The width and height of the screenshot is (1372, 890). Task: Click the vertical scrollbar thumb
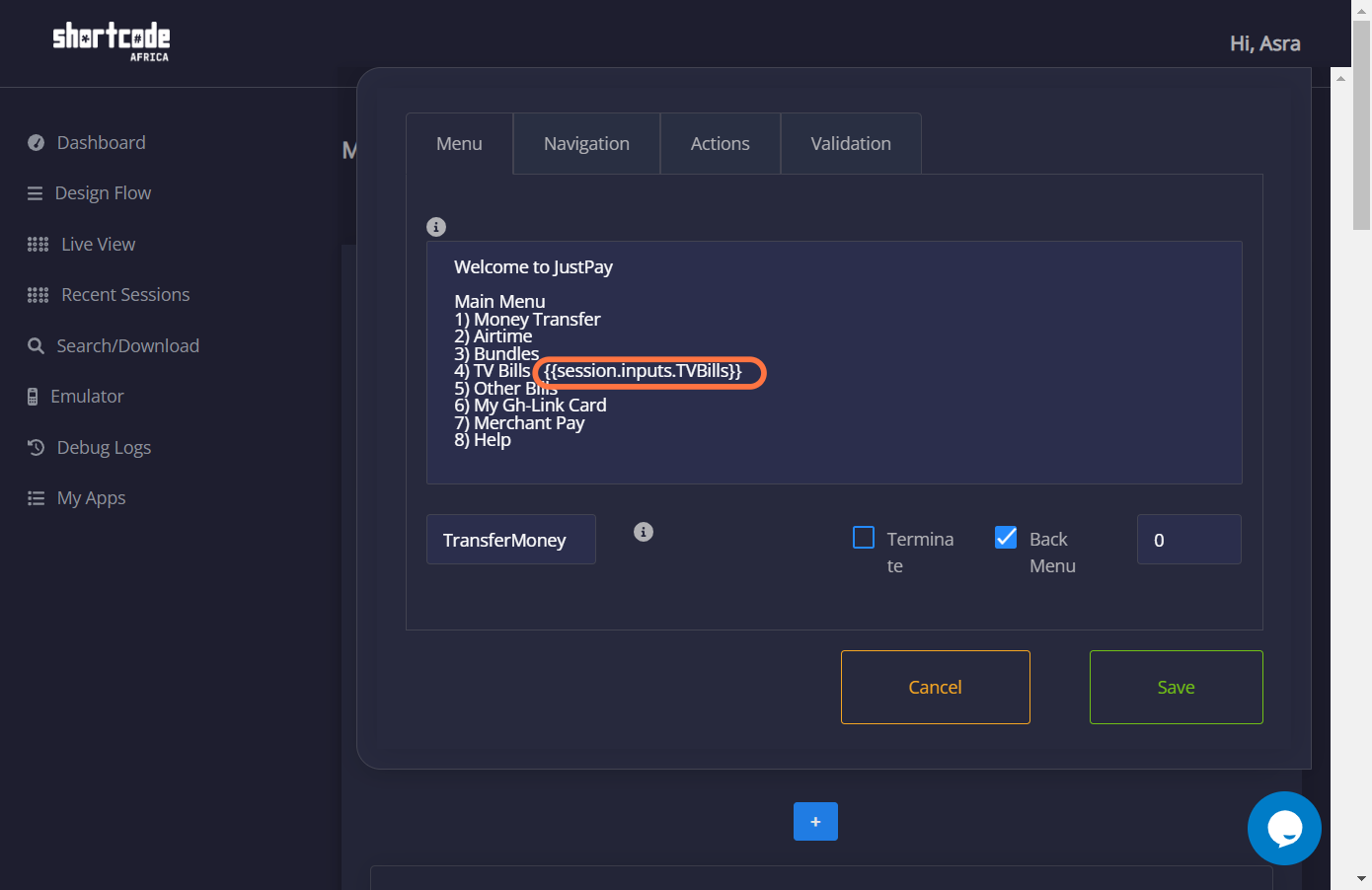(x=1362, y=125)
